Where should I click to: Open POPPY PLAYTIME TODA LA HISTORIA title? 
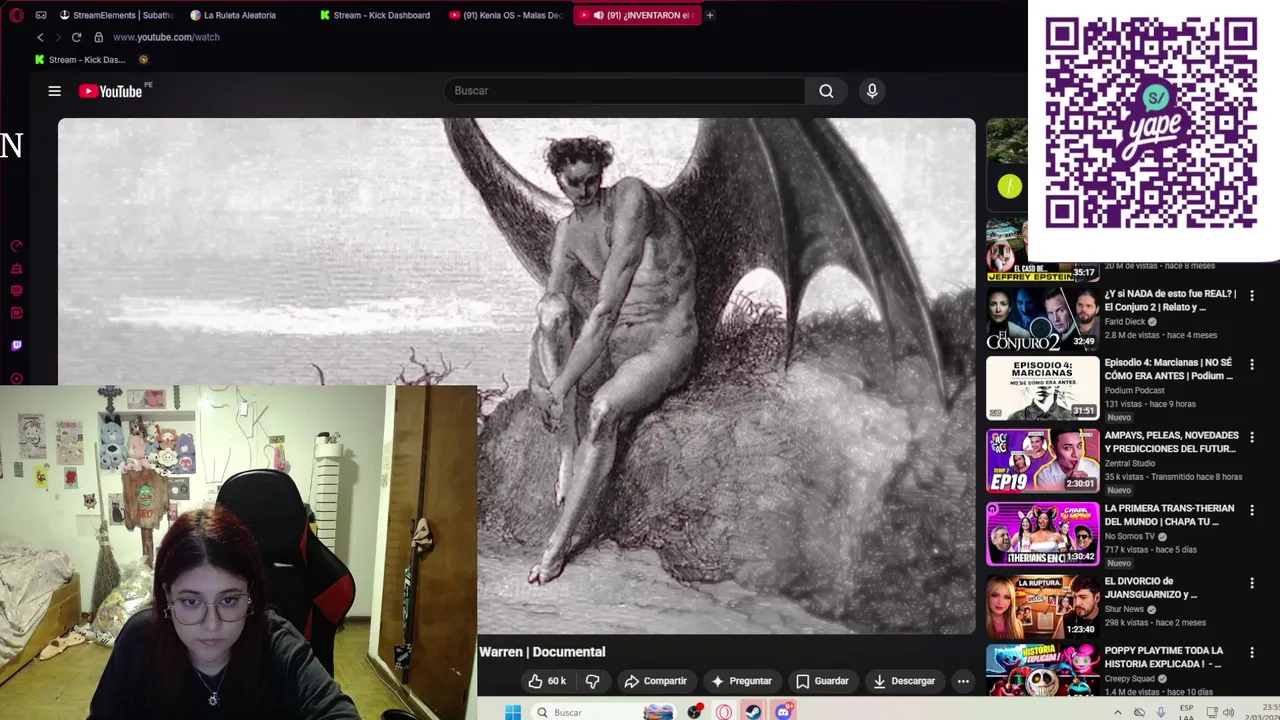coord(1163,657)
